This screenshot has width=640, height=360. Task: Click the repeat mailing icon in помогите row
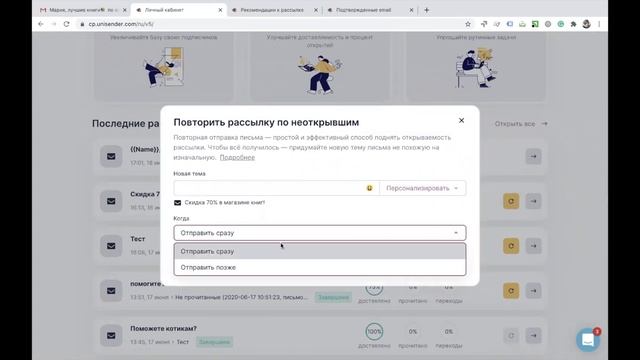coord(511,291)
